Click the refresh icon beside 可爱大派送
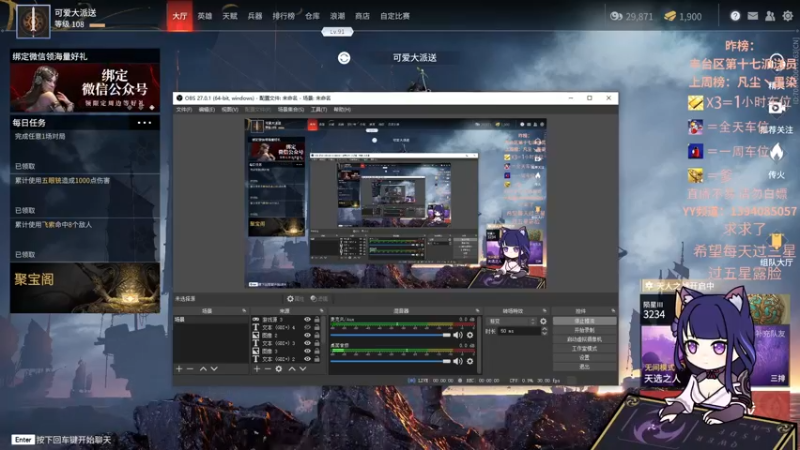Screen dimensions: 800x450 point(344,58)
